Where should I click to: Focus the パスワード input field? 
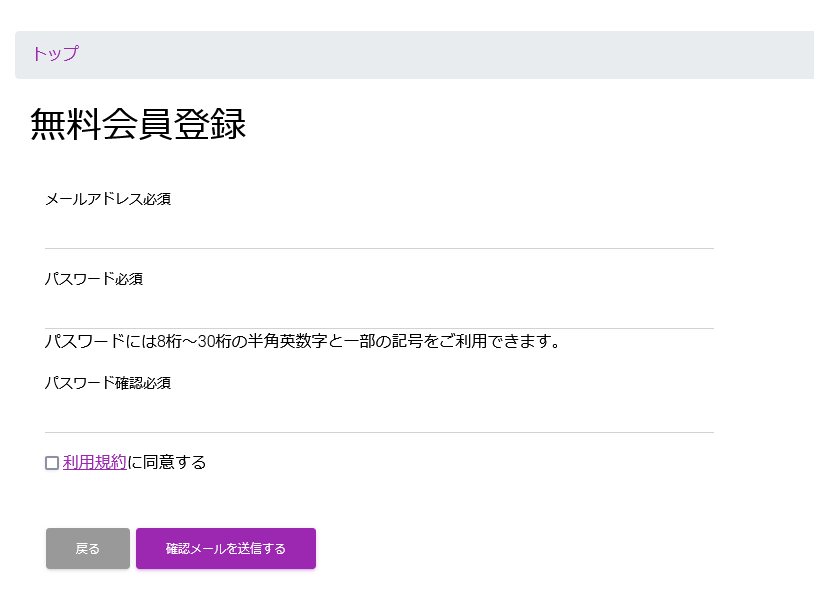(x=378, y=310)
